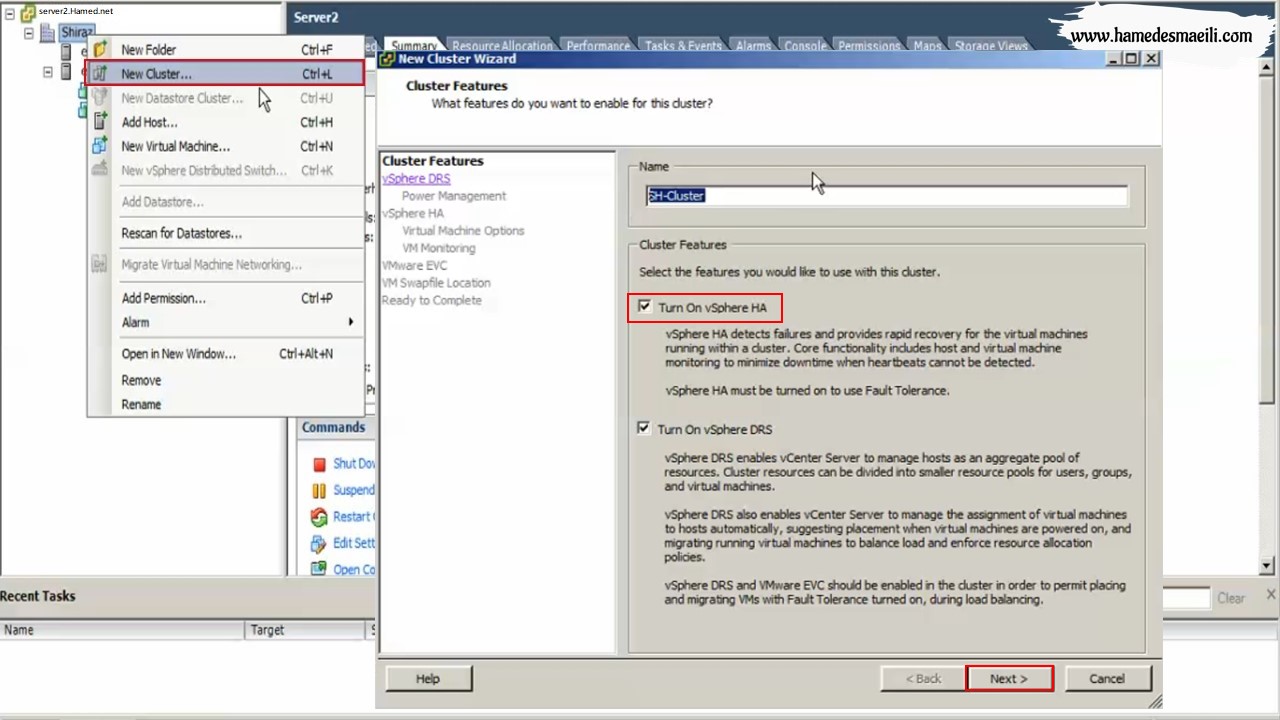The width and height of the screenshot is (1280, 720).
Task: Expand the Alarm submenu arrow
Action: coord(350,322)
